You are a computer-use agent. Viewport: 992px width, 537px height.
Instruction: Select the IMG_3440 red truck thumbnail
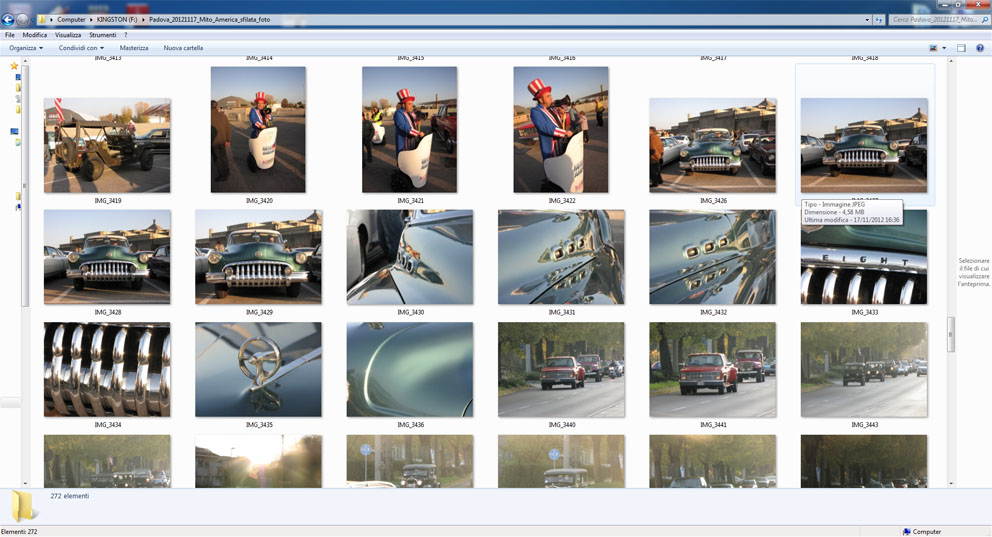click(x=561, y=370)
